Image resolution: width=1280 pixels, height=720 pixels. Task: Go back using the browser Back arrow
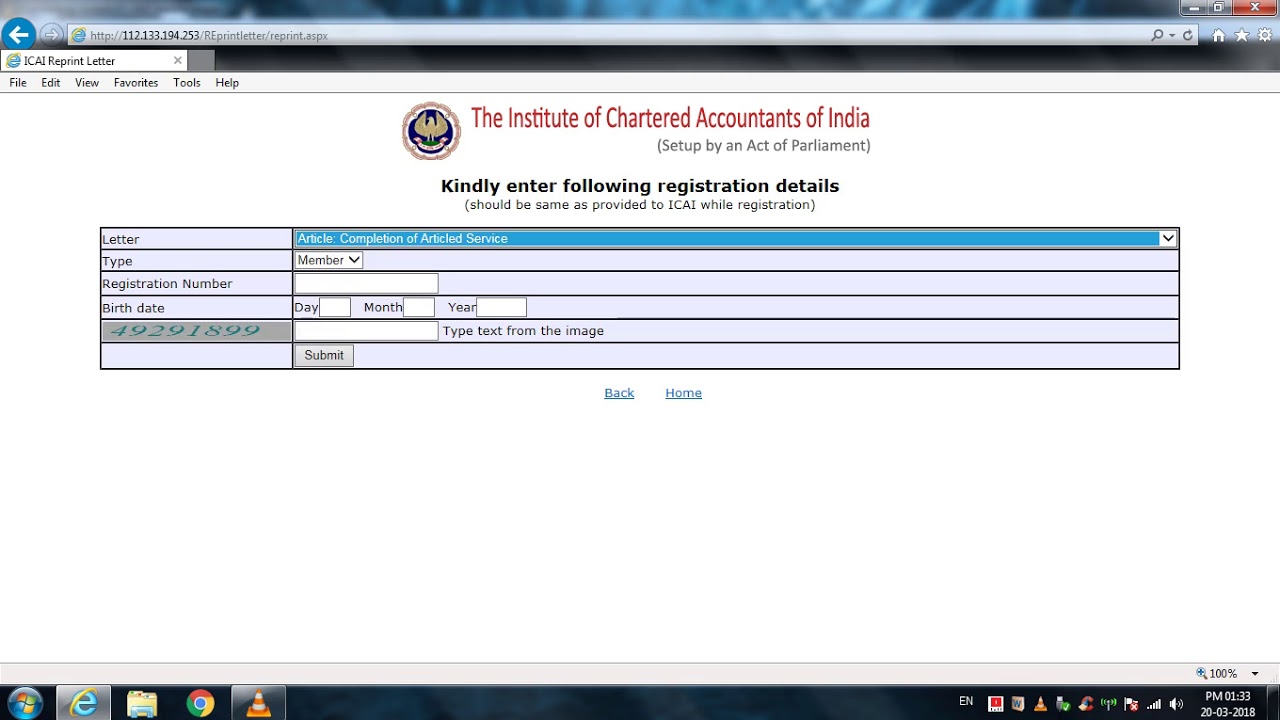point(18,35)
